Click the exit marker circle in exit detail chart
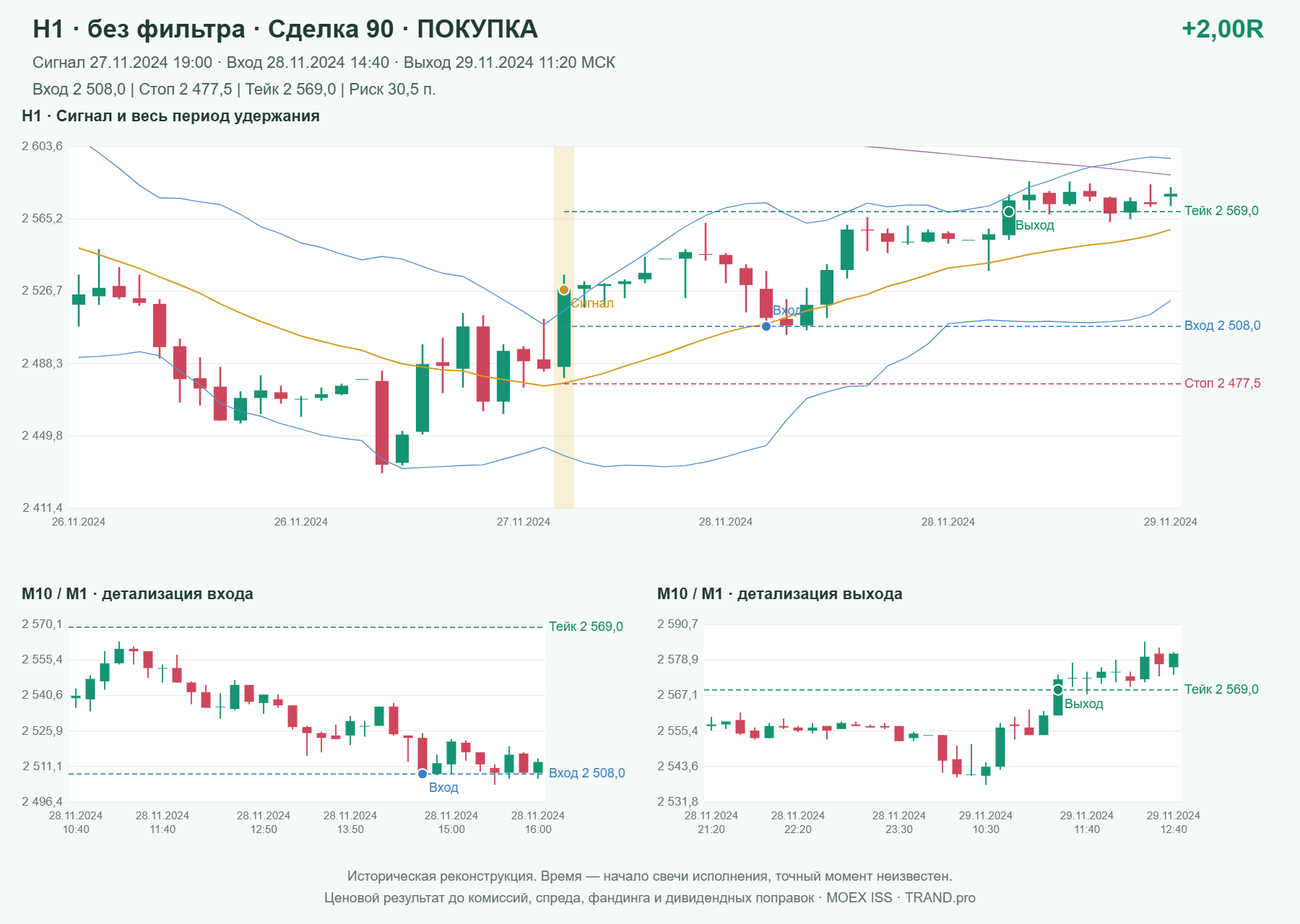The width and height of the screenshot is (1300, 924). (x=1058, y=689)
